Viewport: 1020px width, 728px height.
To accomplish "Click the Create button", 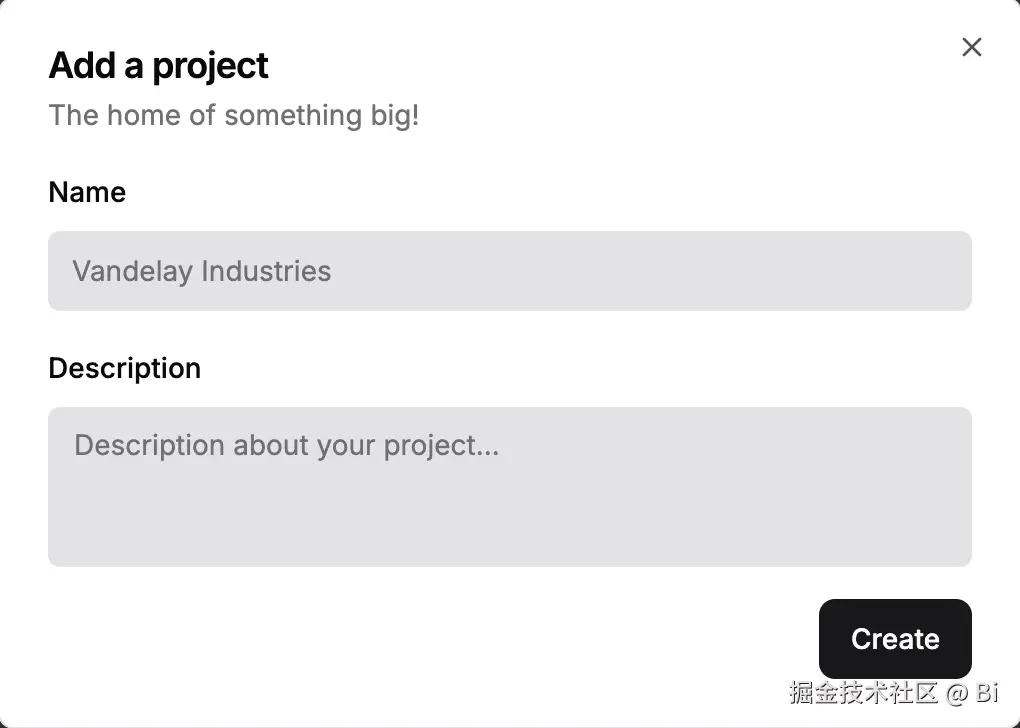I will pyautogui.click(x=895, y=639).
